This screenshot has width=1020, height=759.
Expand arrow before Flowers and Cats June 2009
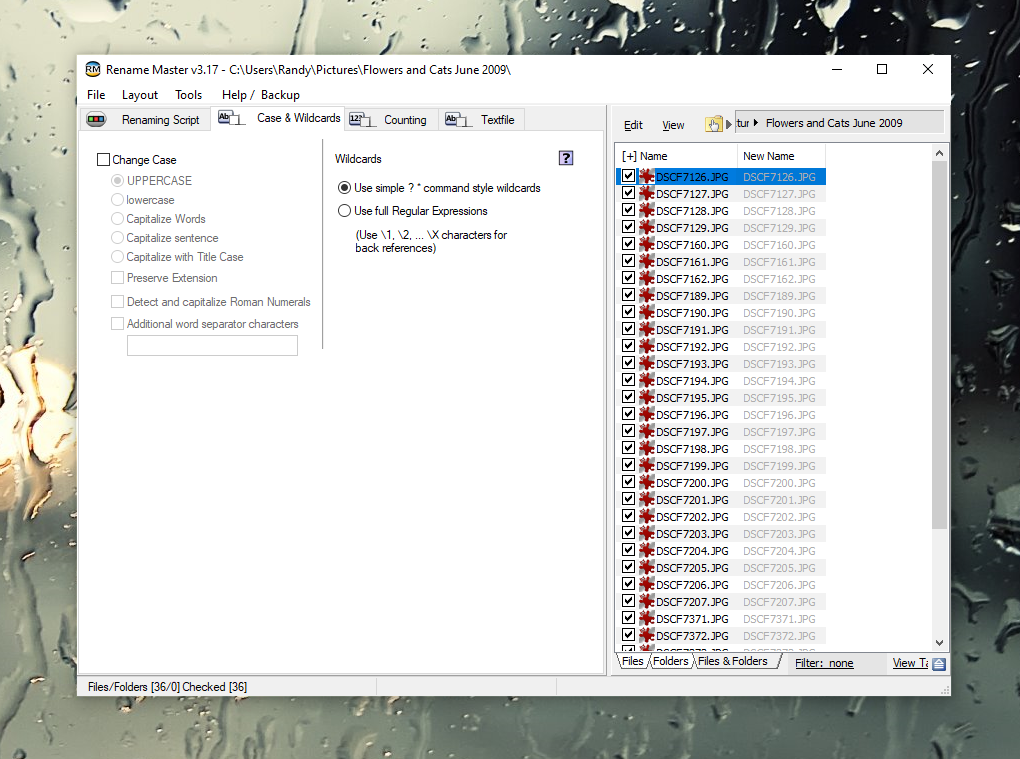click(x=756, y=123)
